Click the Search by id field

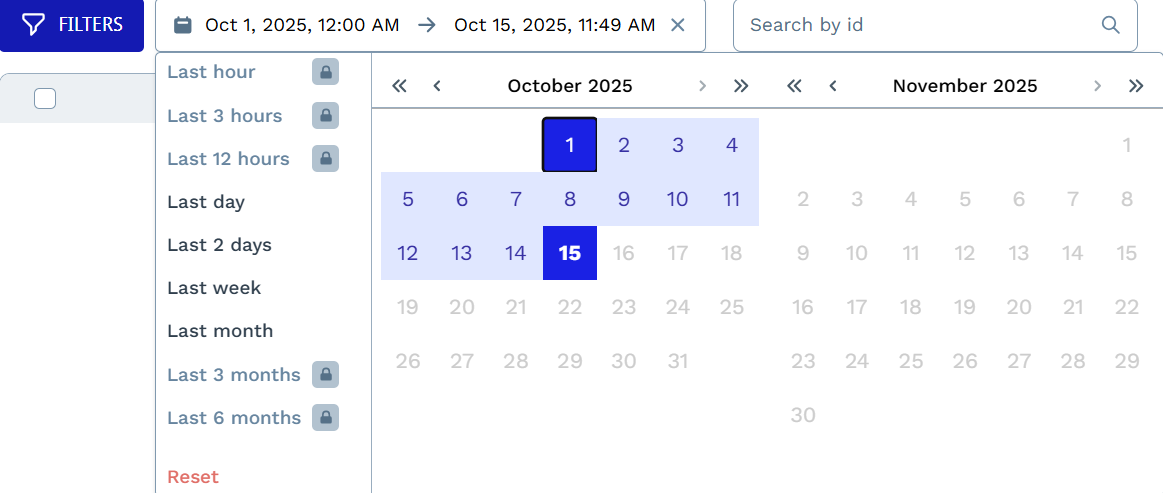coord(920,25)
